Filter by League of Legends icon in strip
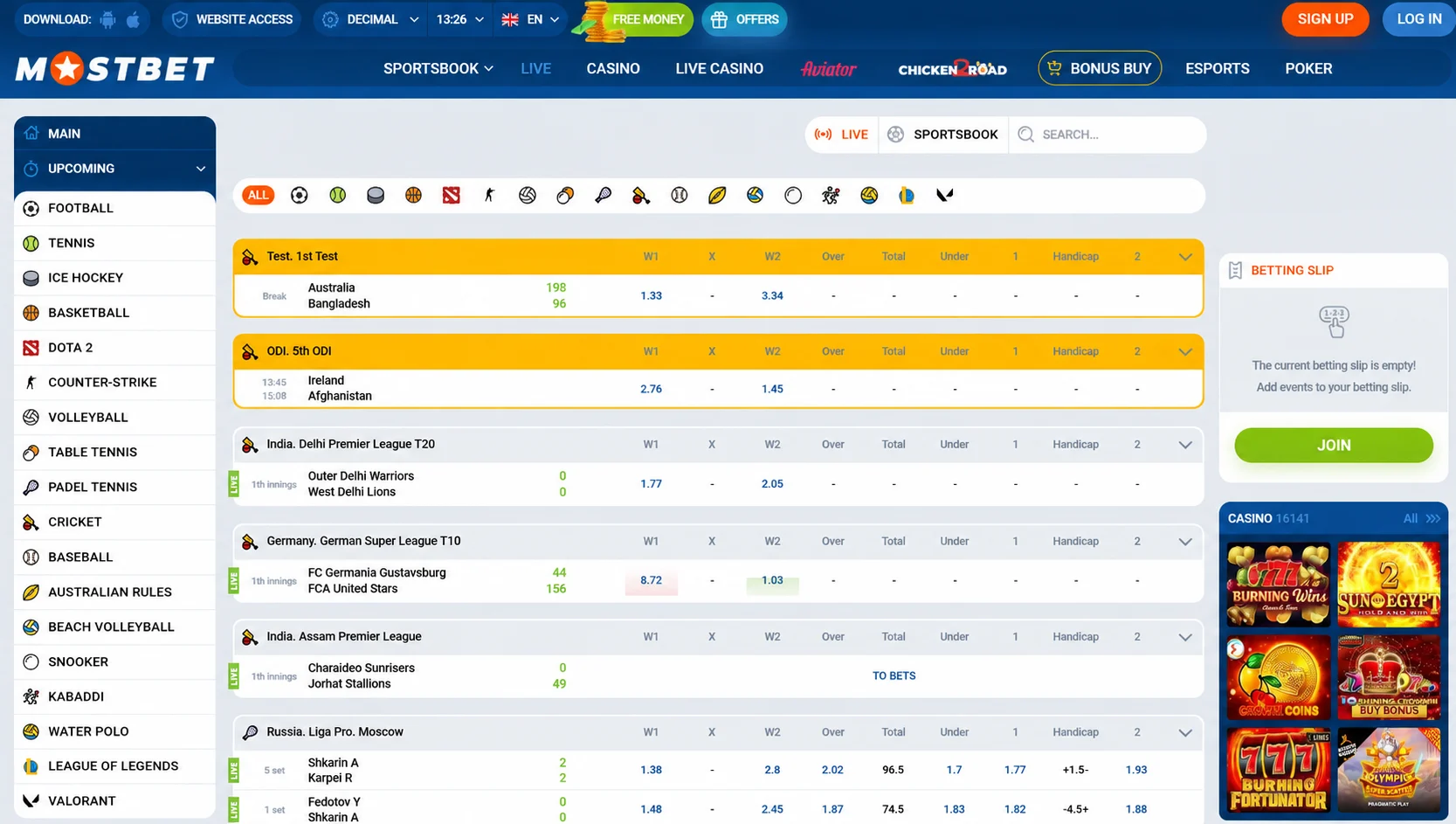This screenshot has width=1456, height=824. [x=907, y=196]
